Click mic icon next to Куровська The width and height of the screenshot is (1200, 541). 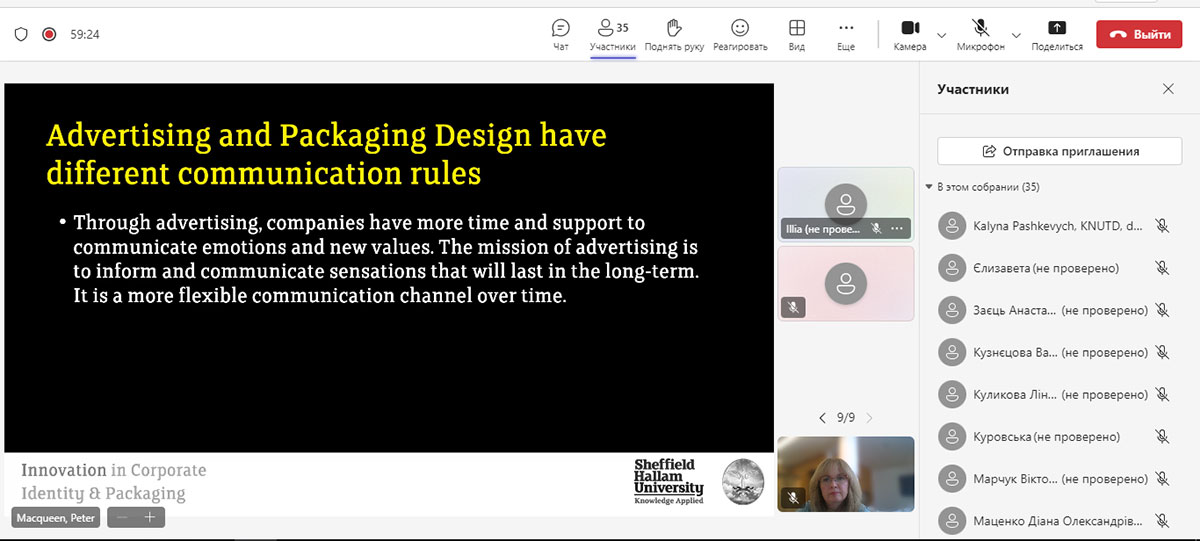[x=1162, y=436]
